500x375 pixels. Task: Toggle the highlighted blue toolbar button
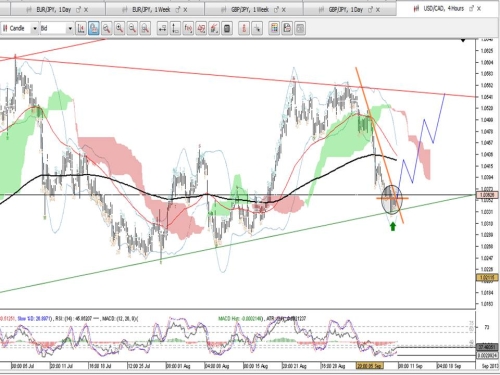pos(94,28)
